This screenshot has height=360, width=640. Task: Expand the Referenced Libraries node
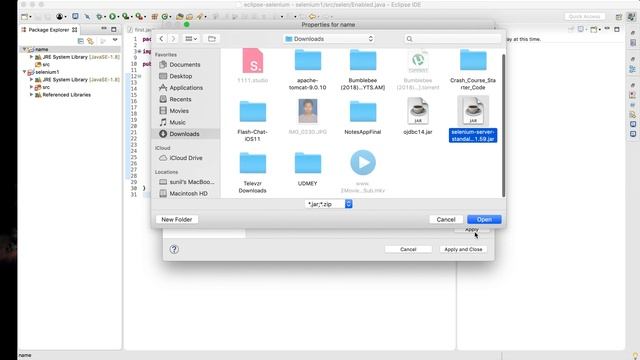click(x=31, y=95)
